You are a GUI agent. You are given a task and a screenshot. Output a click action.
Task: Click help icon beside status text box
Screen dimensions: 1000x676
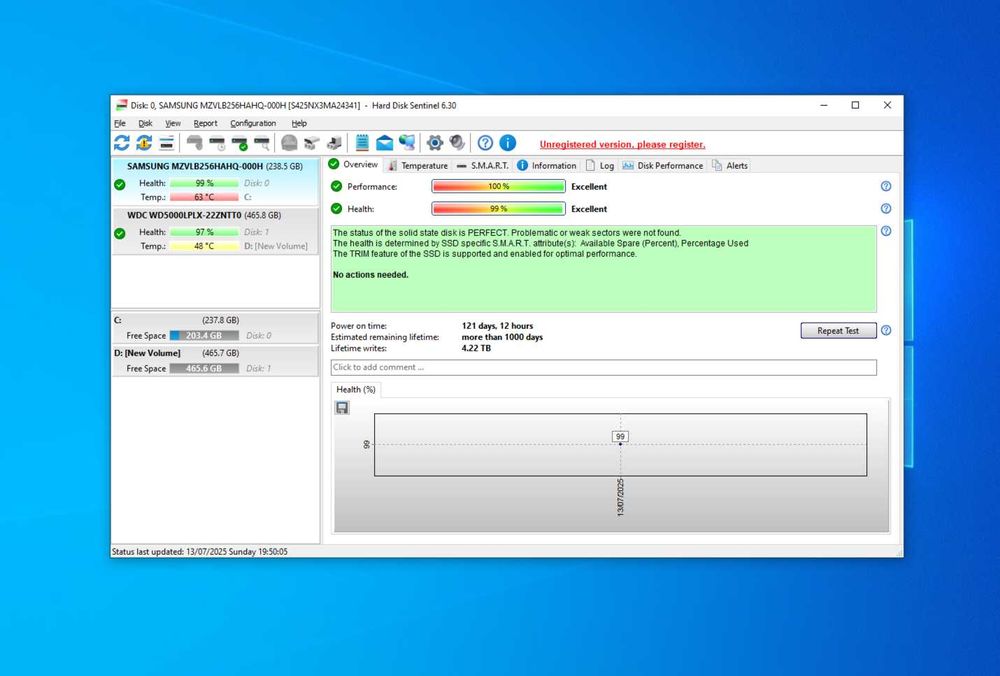886,231
